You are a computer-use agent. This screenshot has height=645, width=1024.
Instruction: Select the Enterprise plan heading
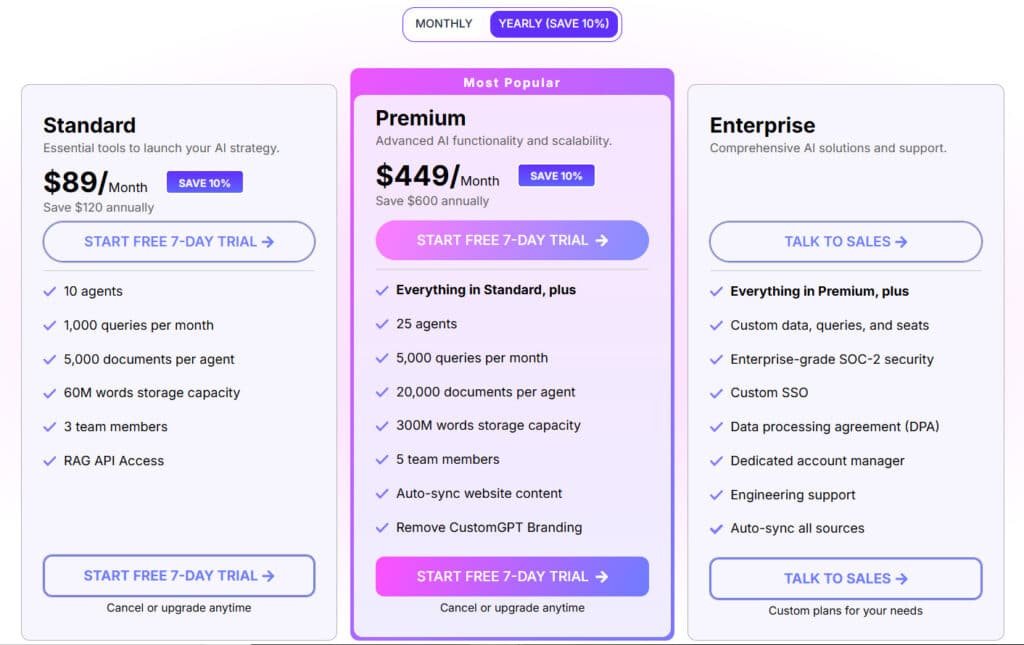tap(762, 125)
